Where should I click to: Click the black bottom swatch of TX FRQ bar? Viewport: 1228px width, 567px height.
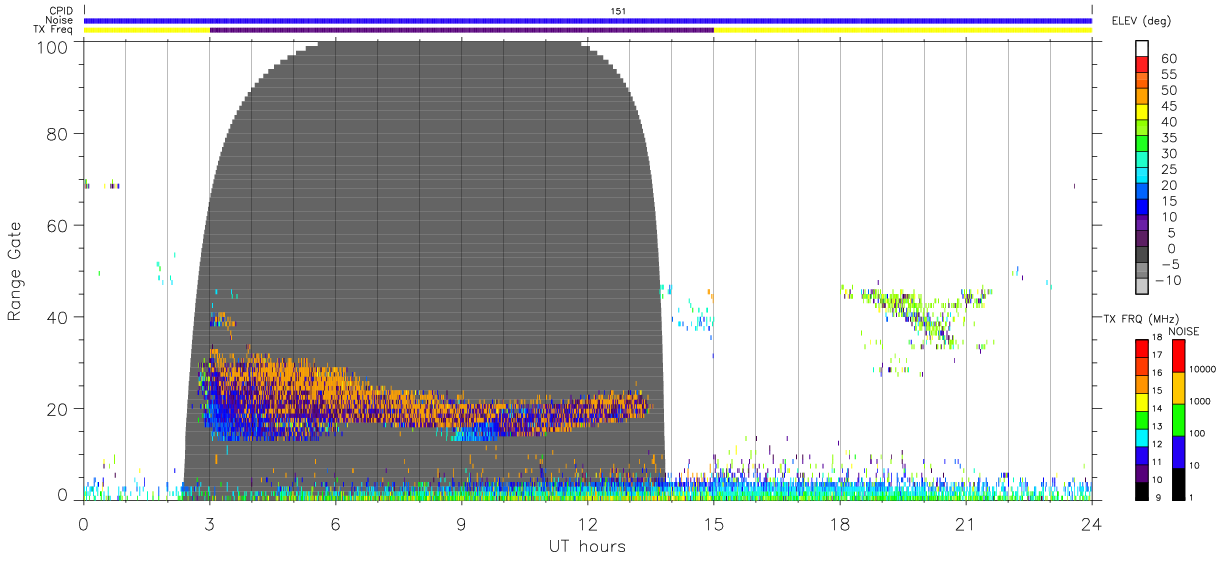(1142, 490)
